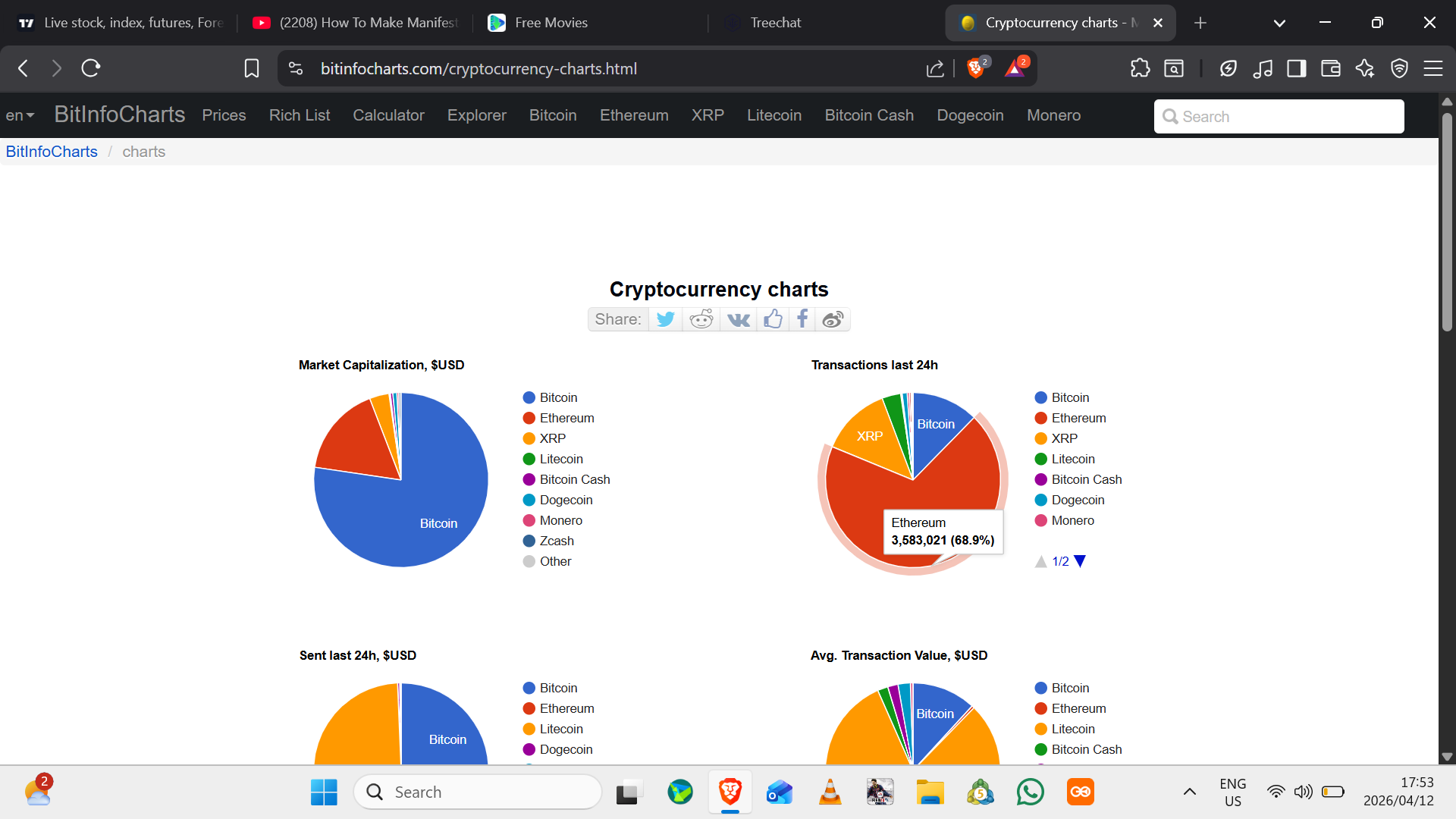
Task: Share page via VK icon
Action: pyautogui.click(x=738, y=320)
